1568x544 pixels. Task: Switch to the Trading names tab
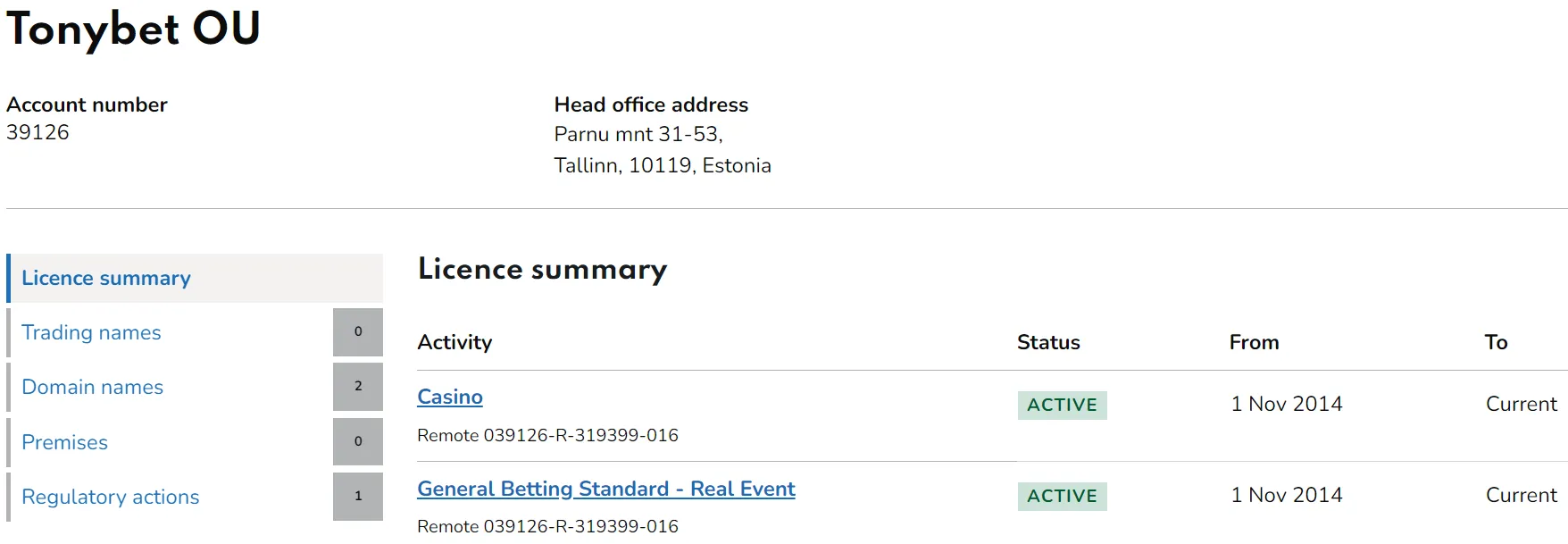[x=91, y=333]
